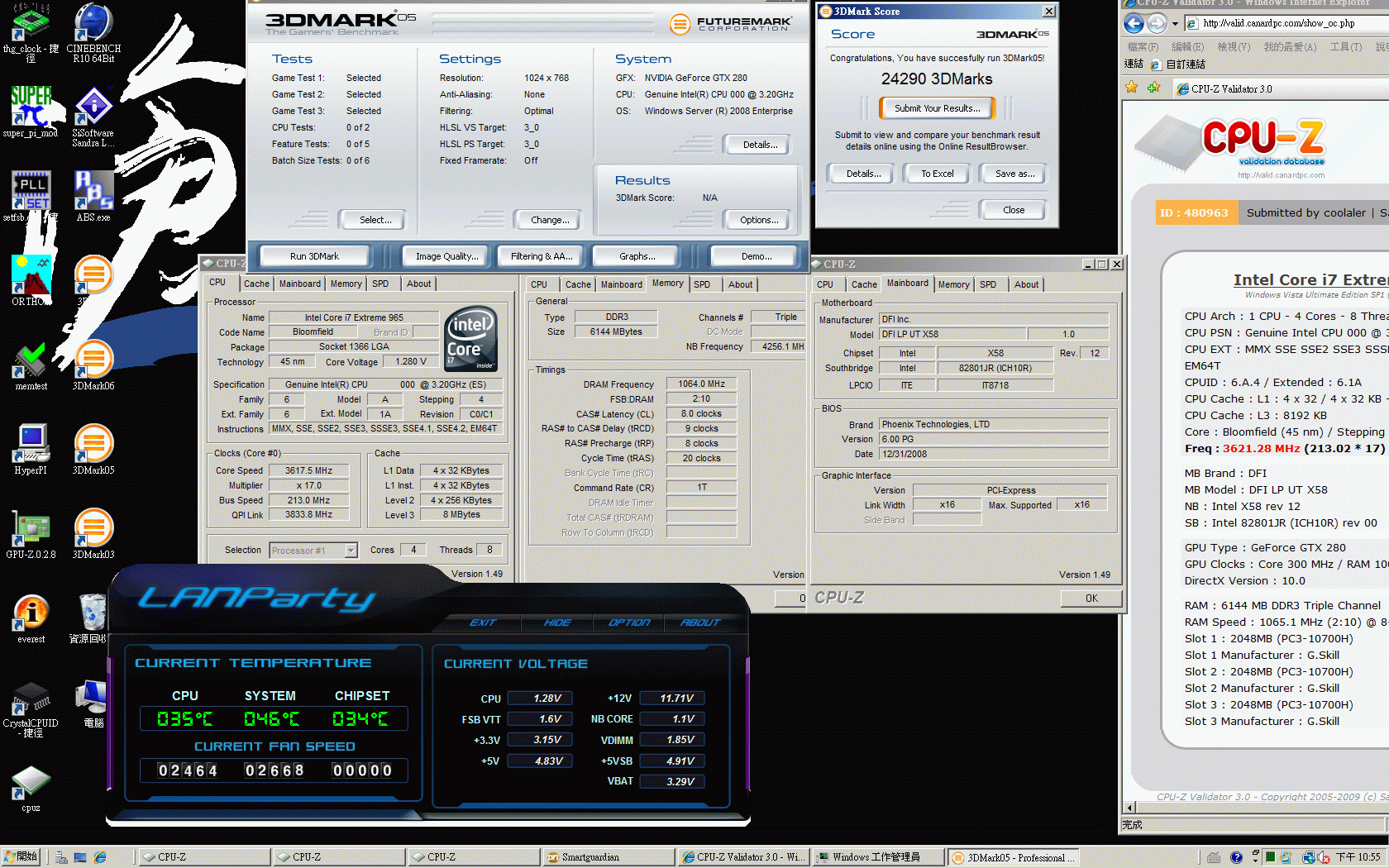
Task: Switch to the Cache tab in left CPU-Z
Action: 256,284
